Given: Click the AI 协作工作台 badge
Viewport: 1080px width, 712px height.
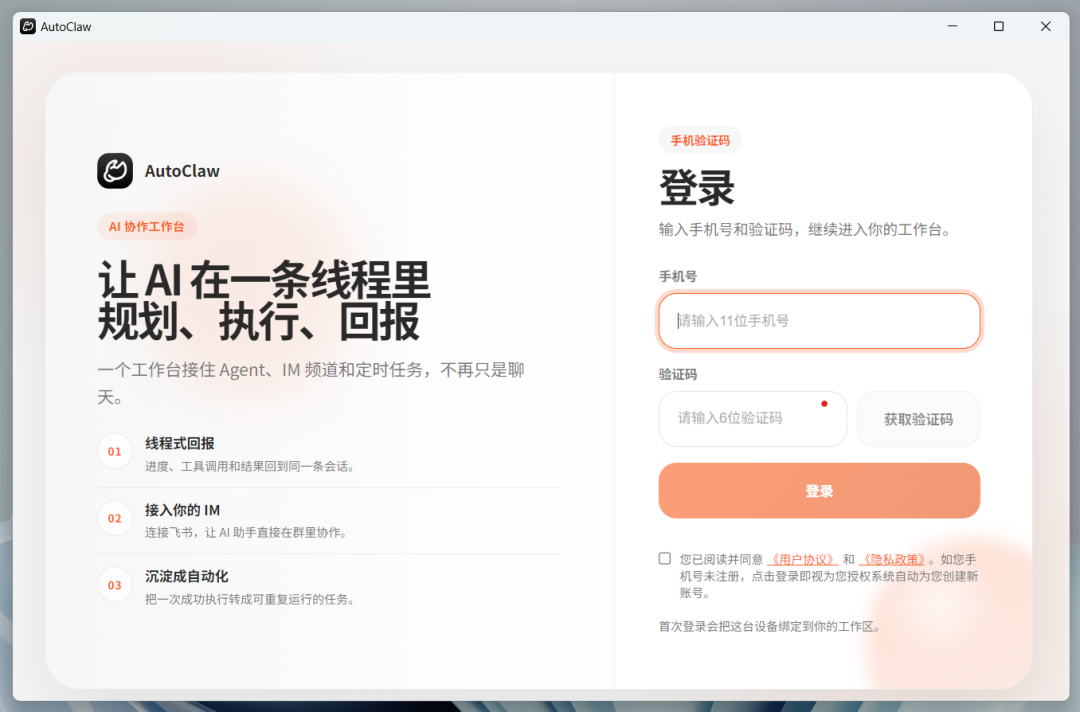Looking at the screenshot, I should coord(147,227).
